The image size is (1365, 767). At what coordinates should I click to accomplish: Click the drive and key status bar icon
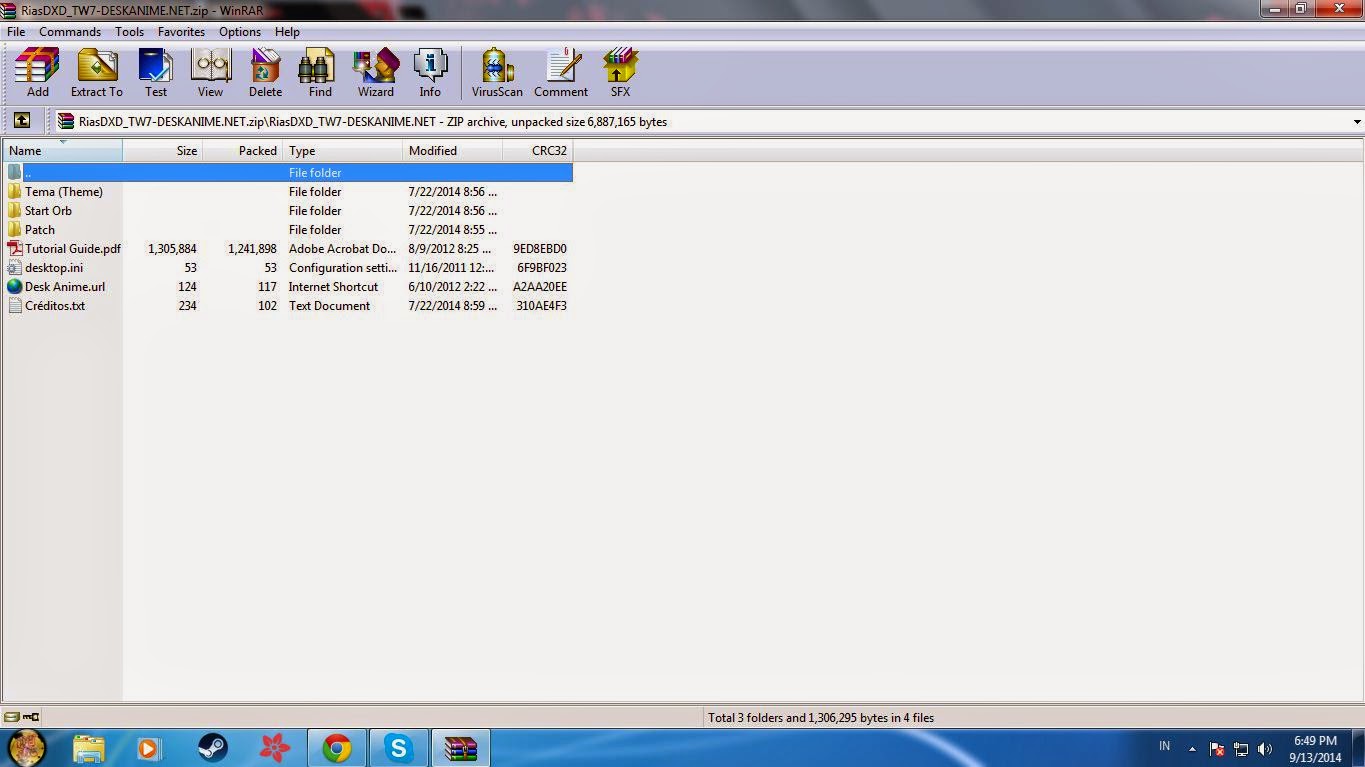tap(21, 717)
